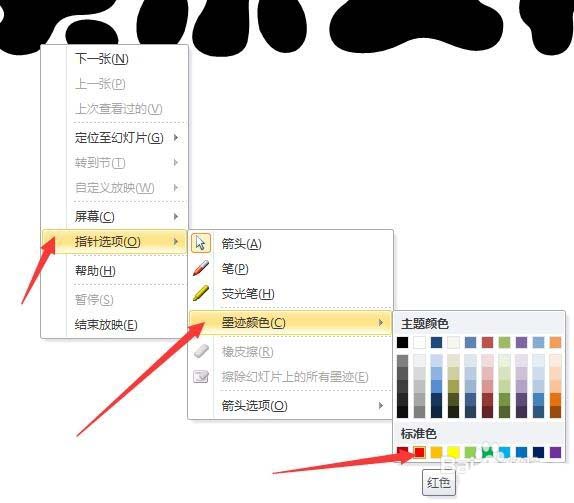Image resolution: width=574 pixels, height=503 pixels.
Task: Select highlighted red (红色) in 标准色 row
Action: tap(420, 452)
